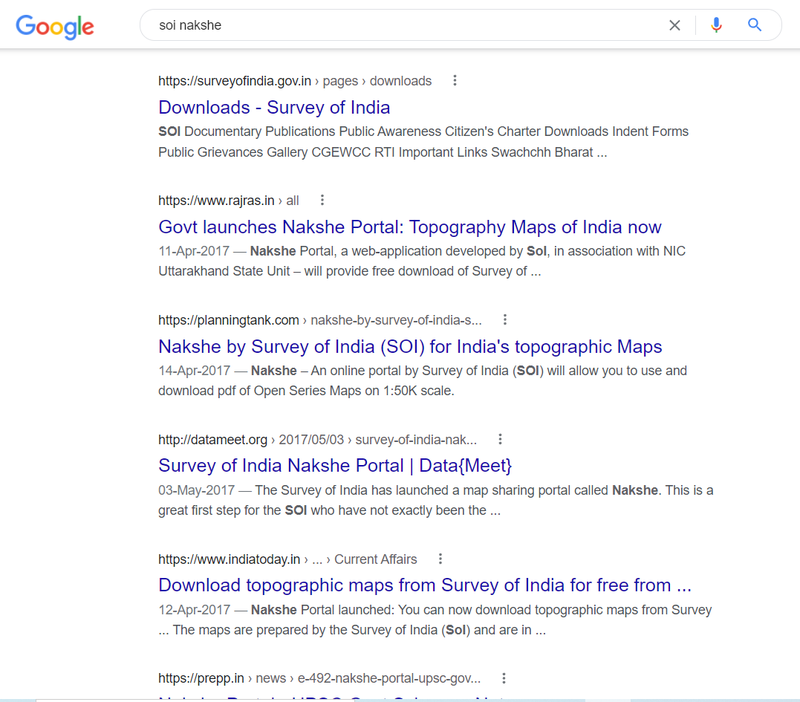Click the snippet starting 'SOI Documentary Publications'
Screen dimensions: 800x702
click(423, 142)
